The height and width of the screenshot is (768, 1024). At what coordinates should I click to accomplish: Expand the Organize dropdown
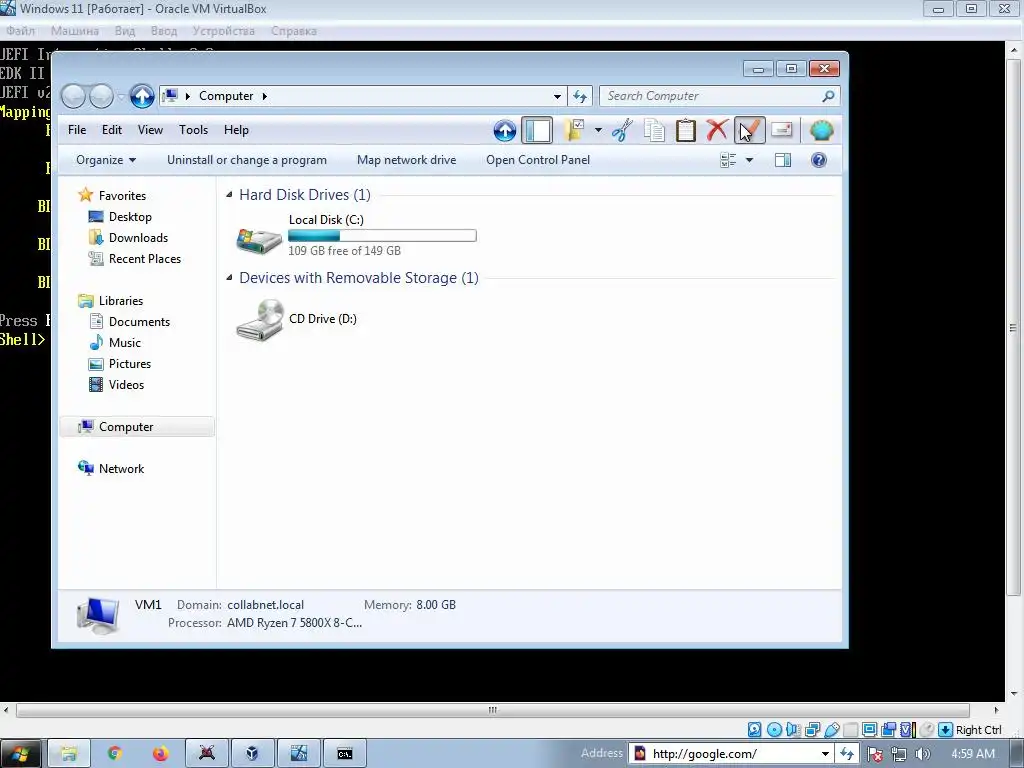pyautogui.click(x=106, y=160)
